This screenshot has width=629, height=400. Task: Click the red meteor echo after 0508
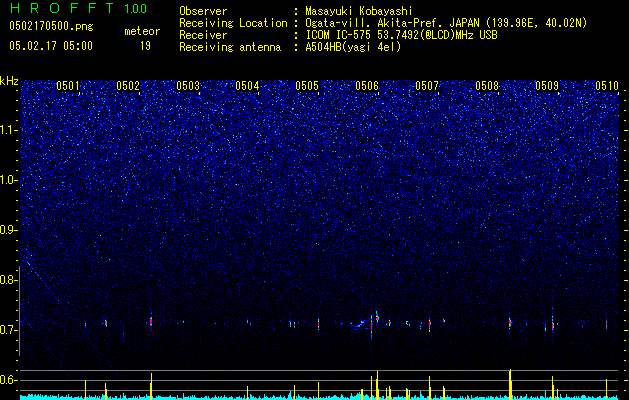click(510, 322)
